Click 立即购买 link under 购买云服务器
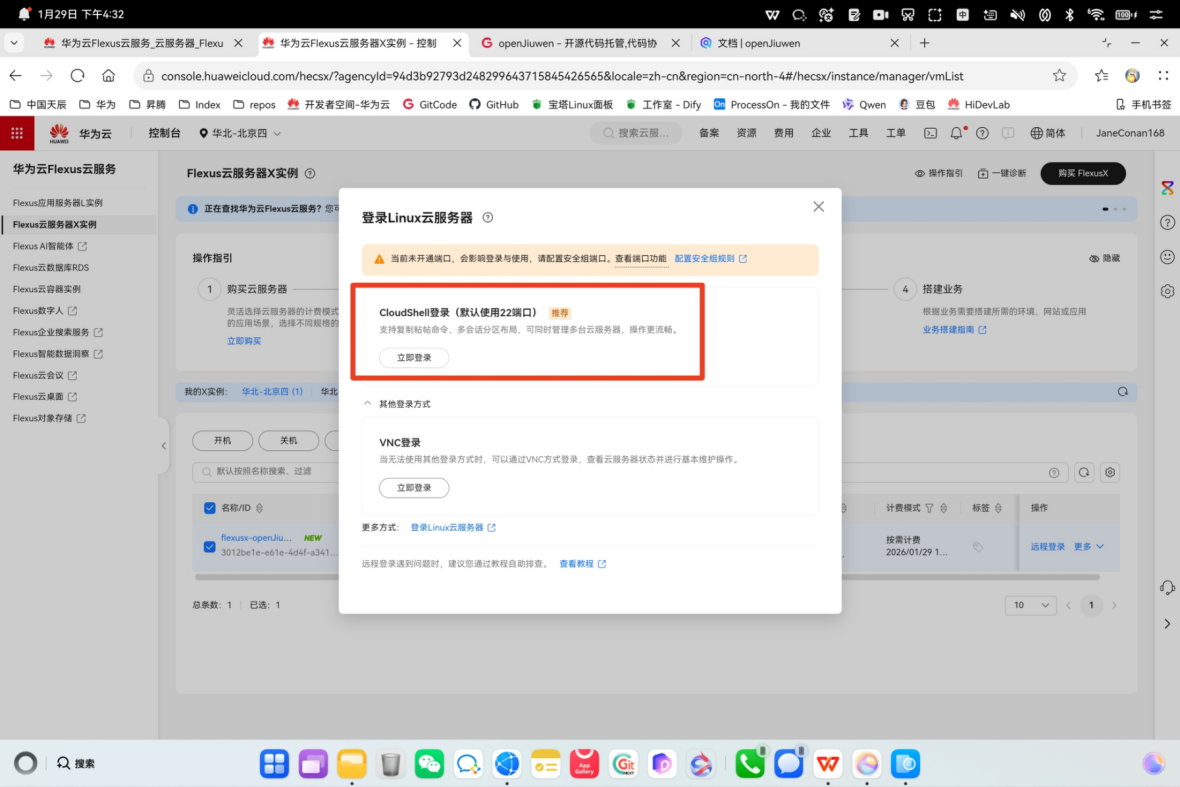 [244, 341]
